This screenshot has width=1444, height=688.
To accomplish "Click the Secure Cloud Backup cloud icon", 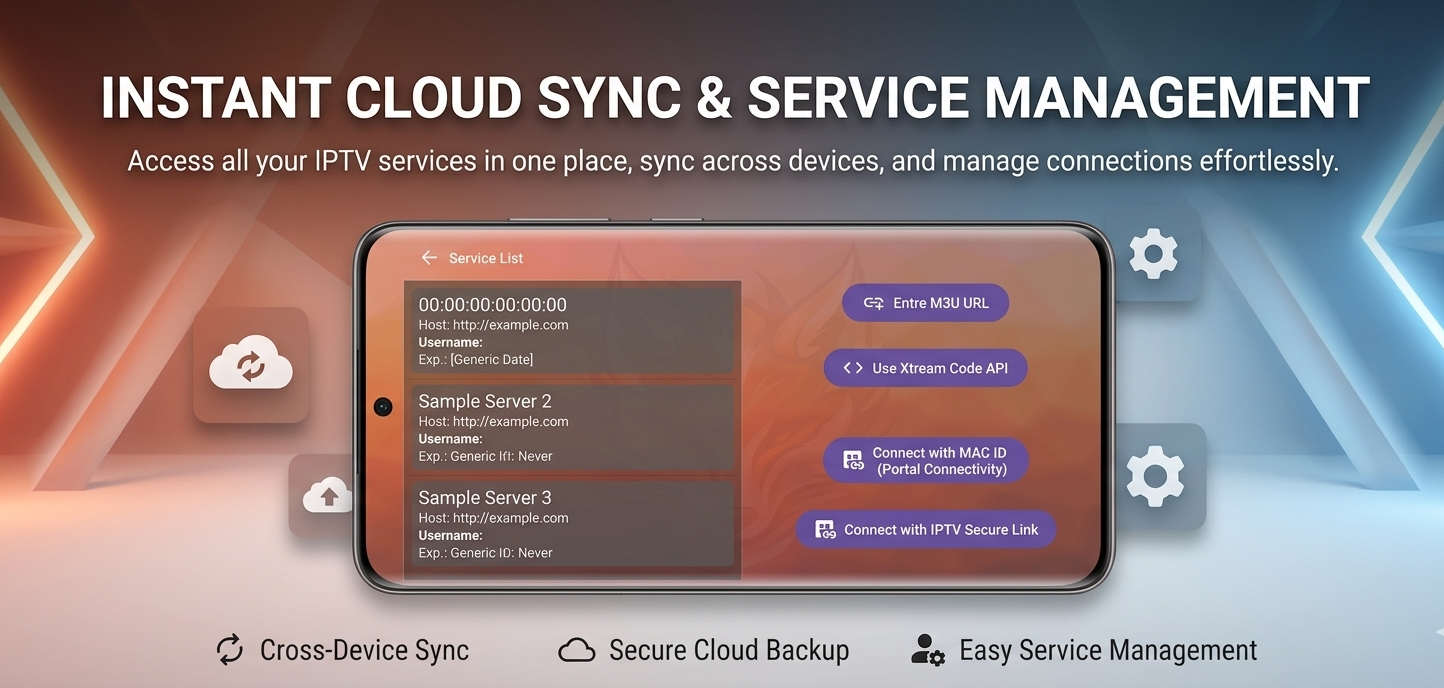I will [x=577, y=651].
